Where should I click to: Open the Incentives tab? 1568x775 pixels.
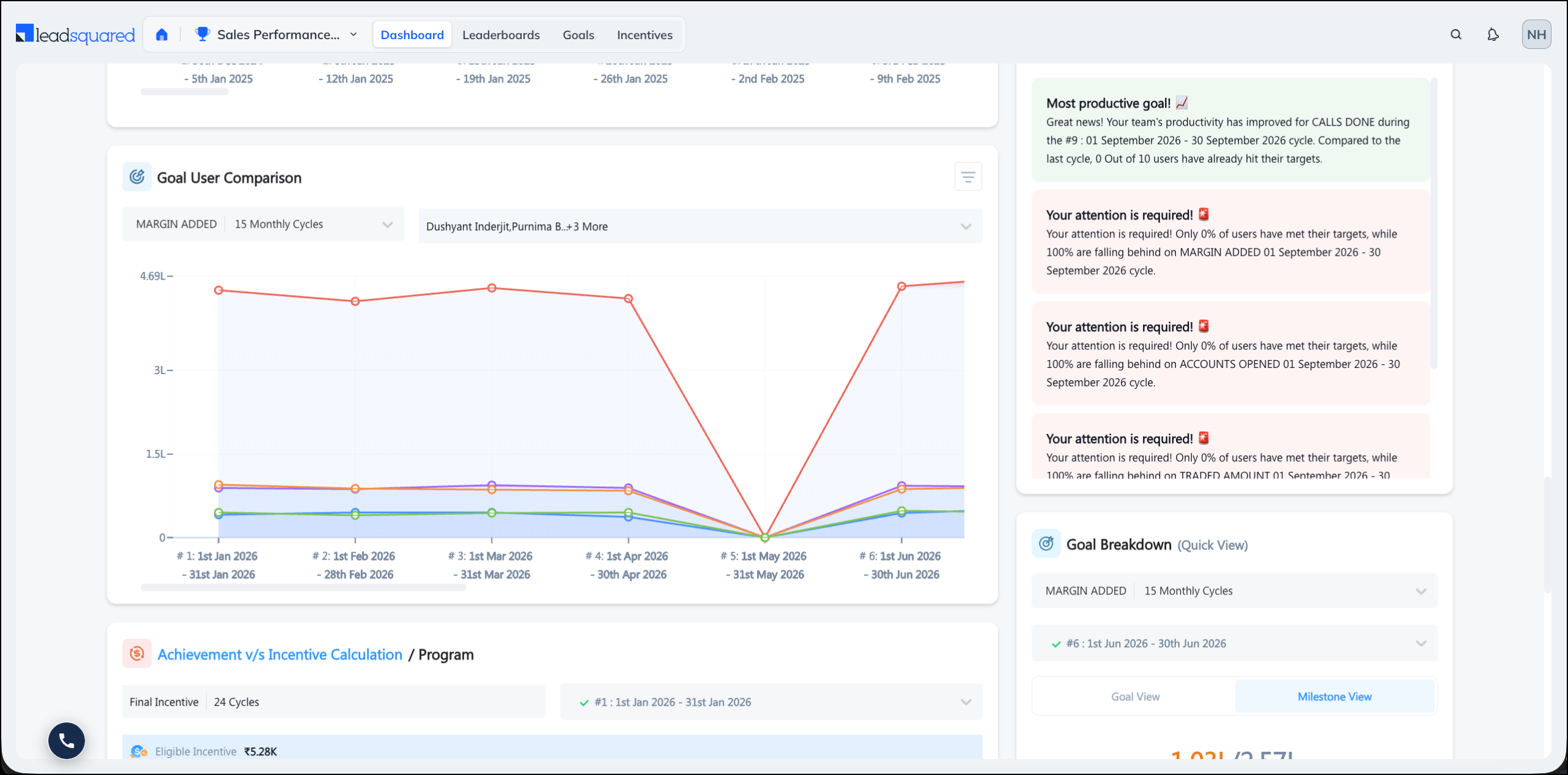point(644,35)
